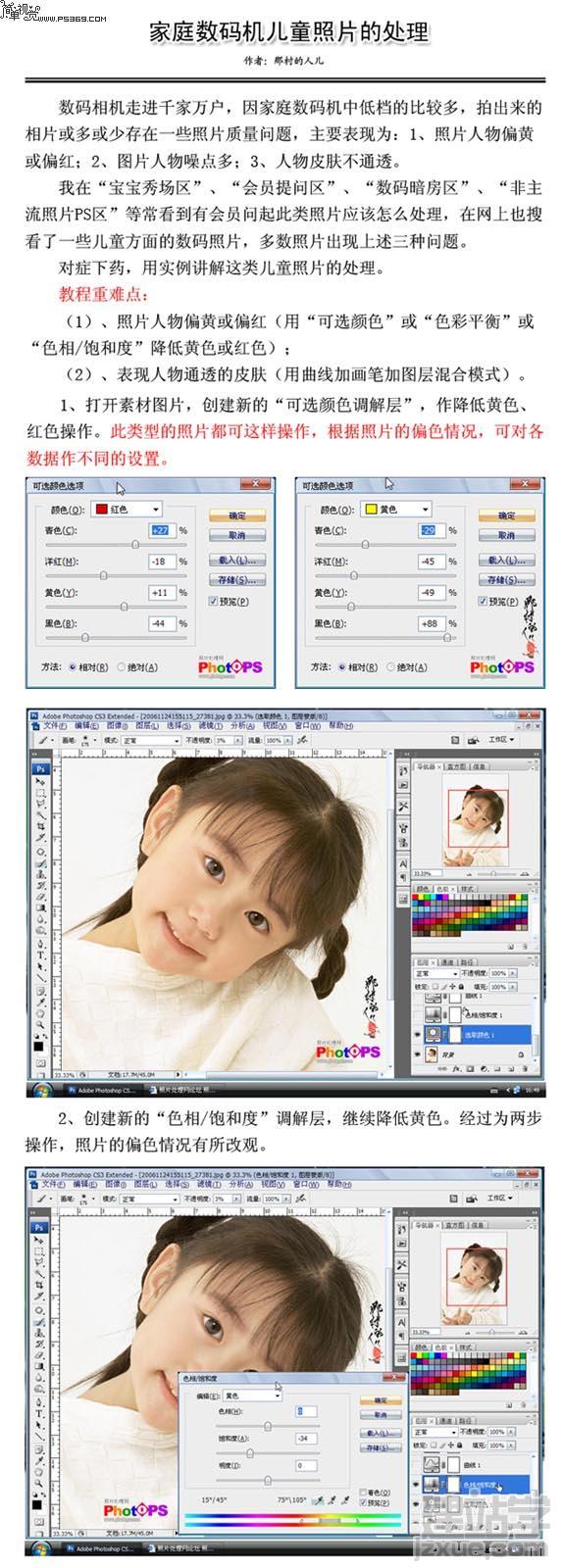
Task: Hide the 背景 layer in first Photoshop screenshot
Action: 419,1053
